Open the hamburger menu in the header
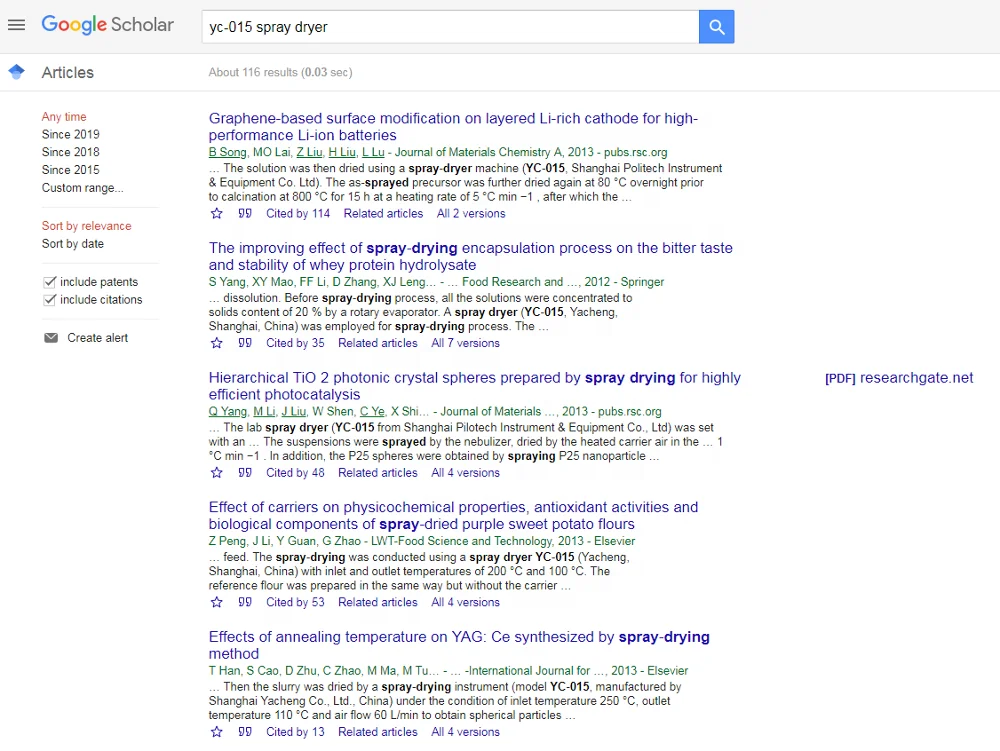 [x=16, y=25]
